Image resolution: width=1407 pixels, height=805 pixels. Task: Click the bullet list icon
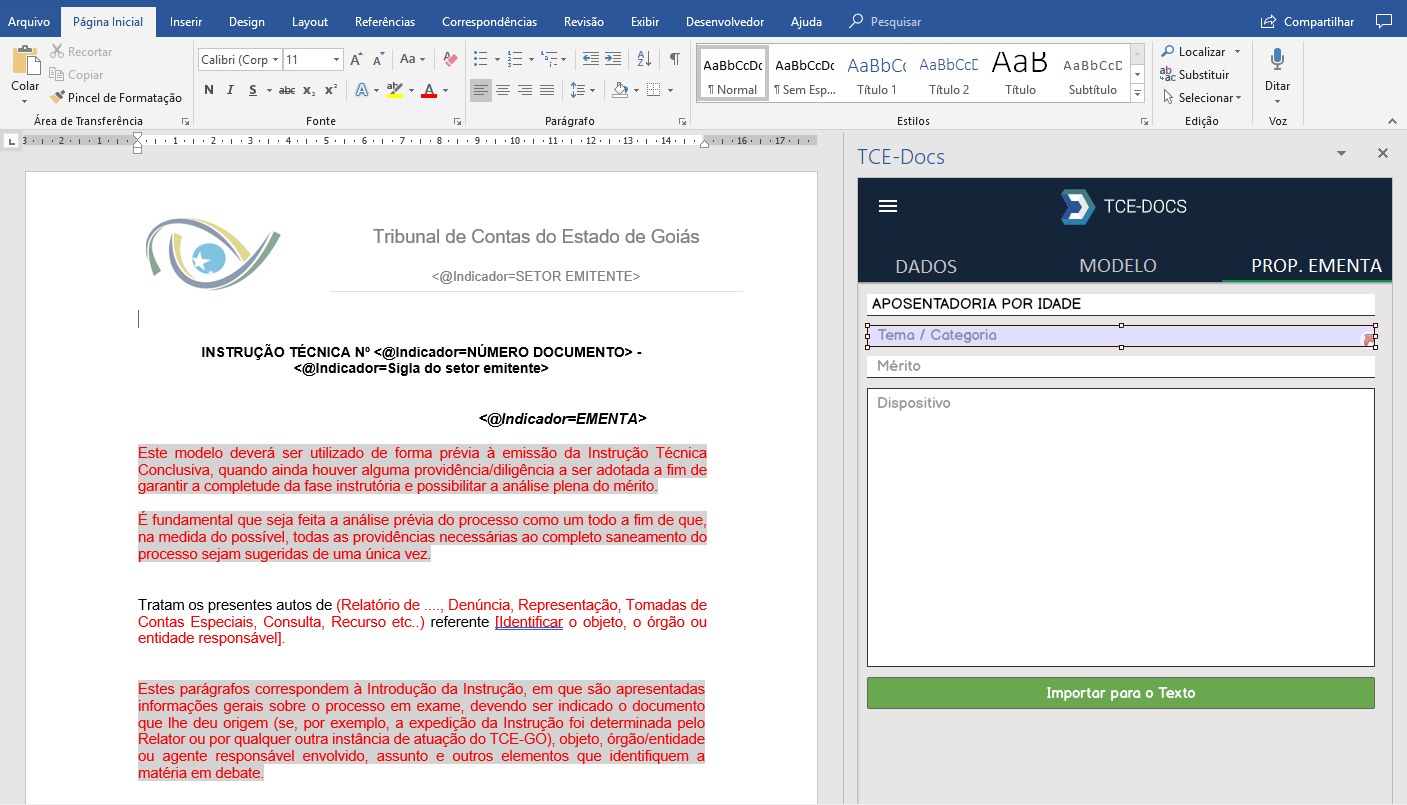coord(480,60)
